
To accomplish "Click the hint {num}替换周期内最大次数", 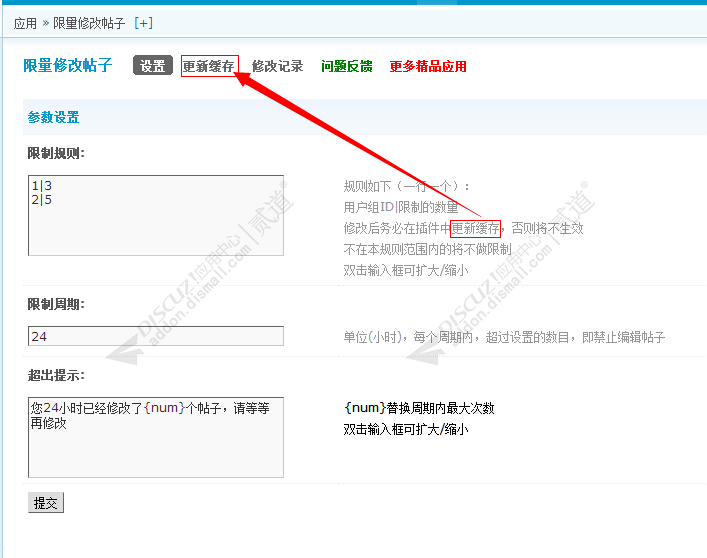I will [x=419, y=408].
